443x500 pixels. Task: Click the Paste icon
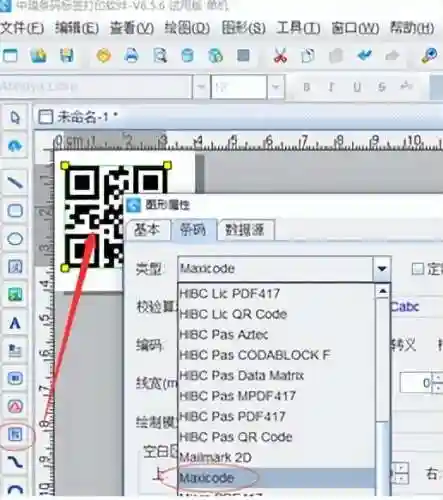tap(336, 56)
